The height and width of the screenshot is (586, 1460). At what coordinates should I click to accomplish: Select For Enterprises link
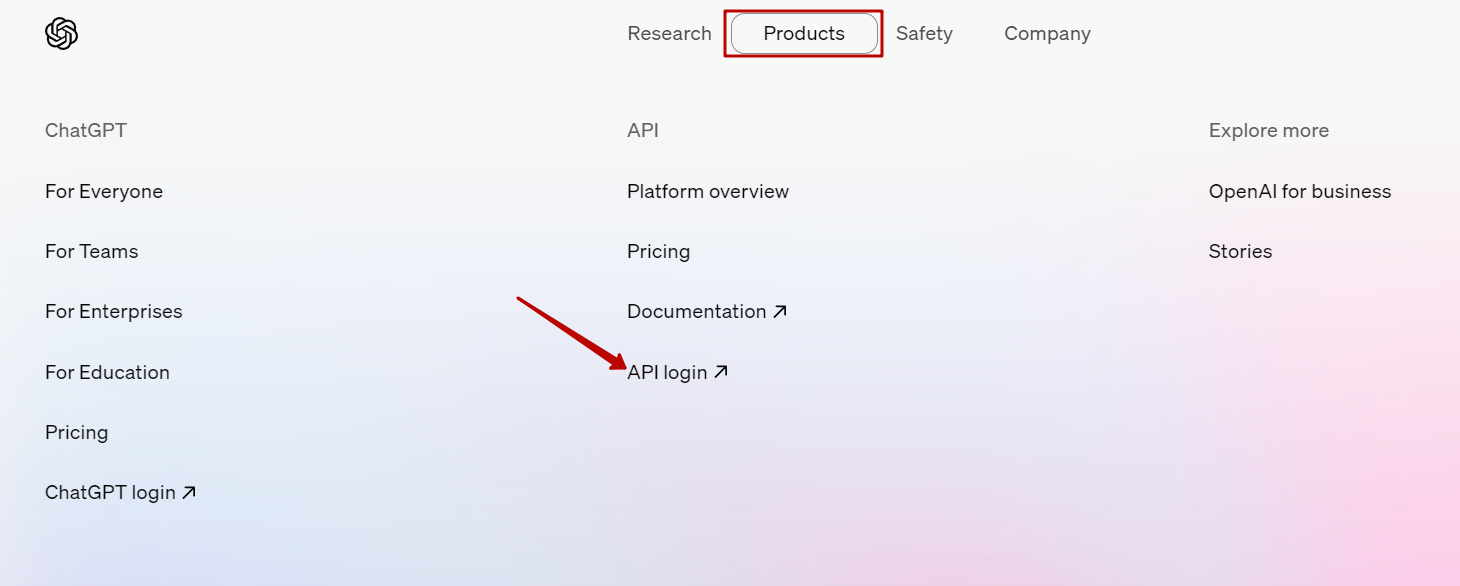point(114,311)
